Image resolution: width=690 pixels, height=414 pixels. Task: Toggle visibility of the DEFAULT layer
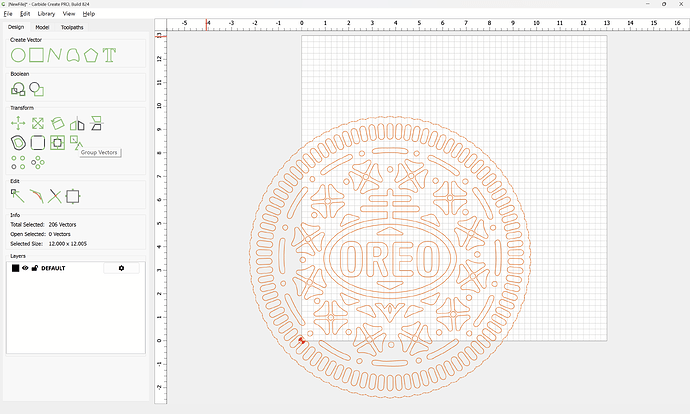pyautogui.click(x=25, y=268)
